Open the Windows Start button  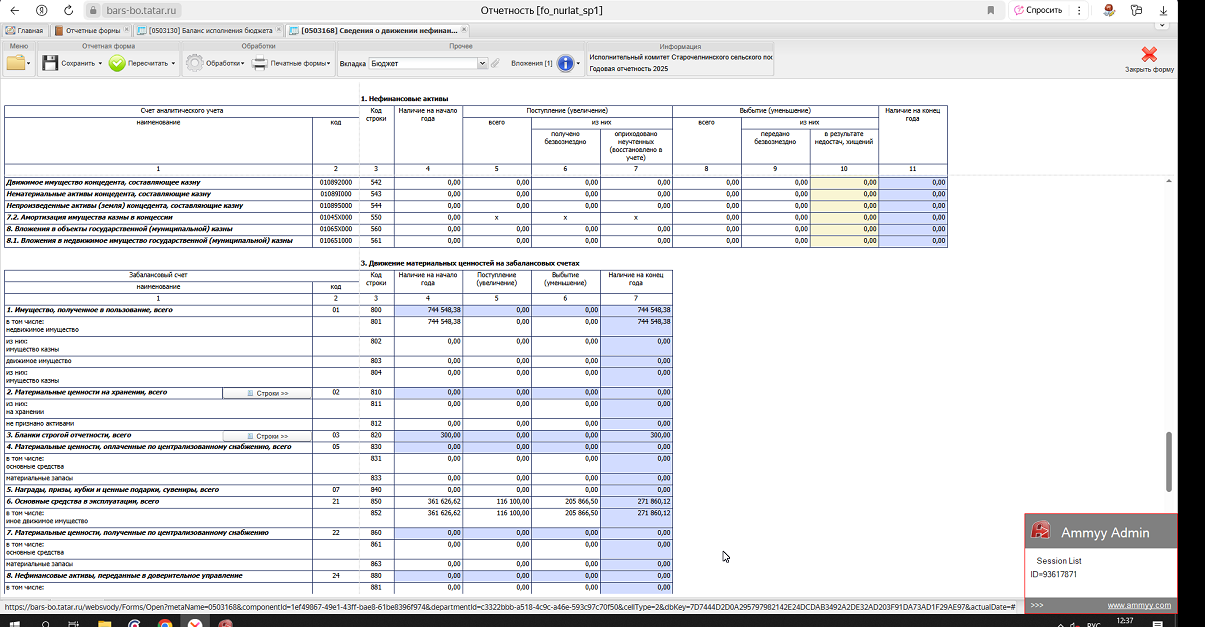coord(15,622)
